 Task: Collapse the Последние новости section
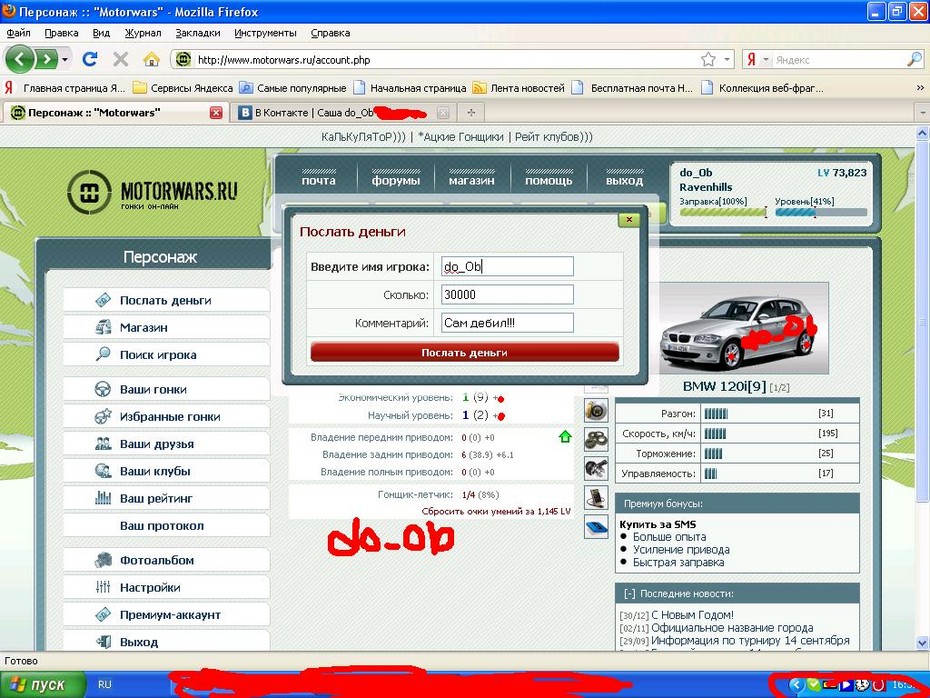coord(629,594)
